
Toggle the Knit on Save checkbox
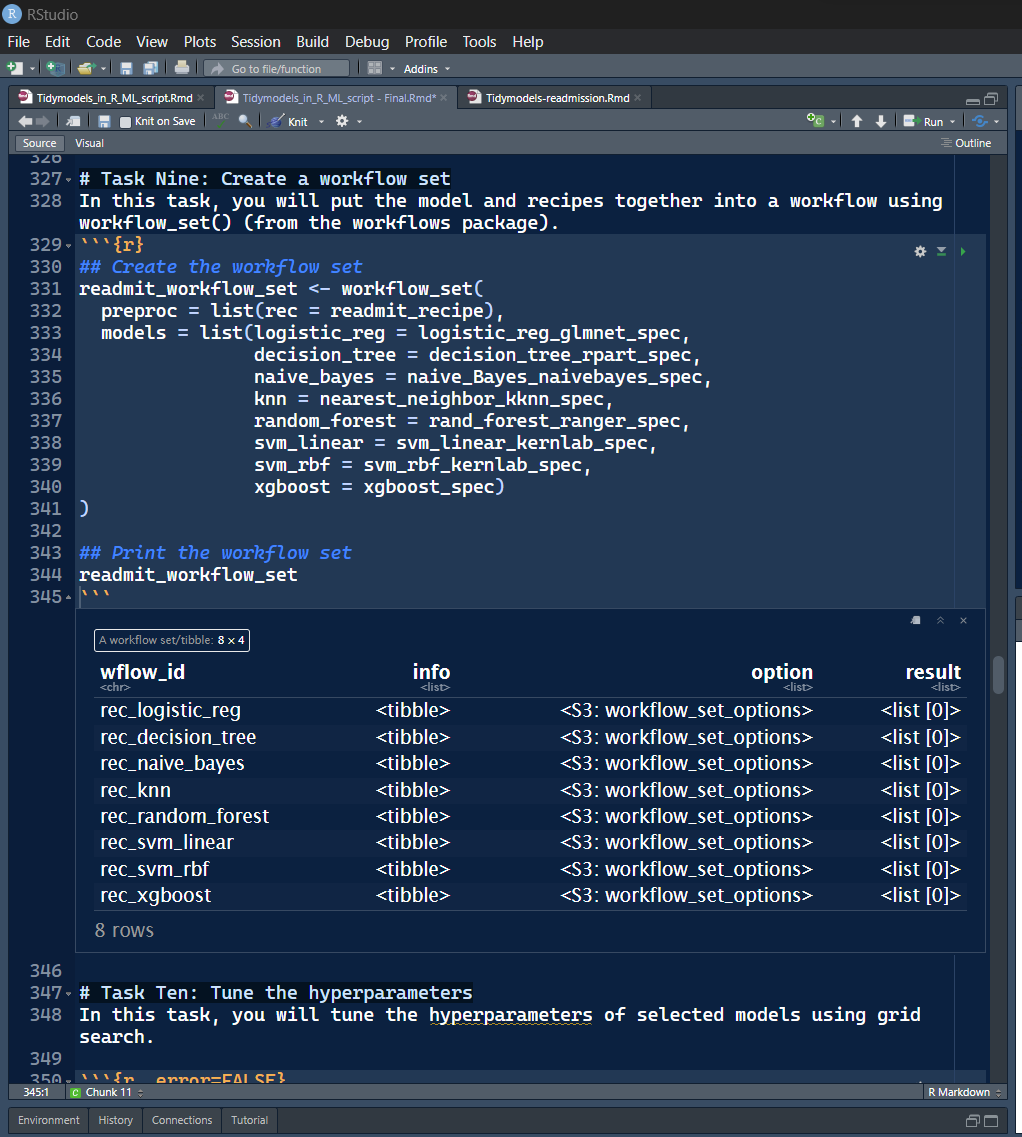(125, 122)
